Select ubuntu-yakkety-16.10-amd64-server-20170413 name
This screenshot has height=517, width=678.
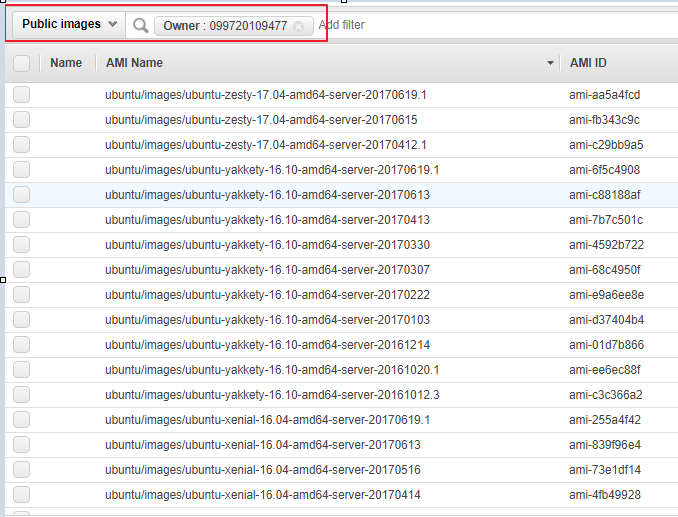click(268, 220)
